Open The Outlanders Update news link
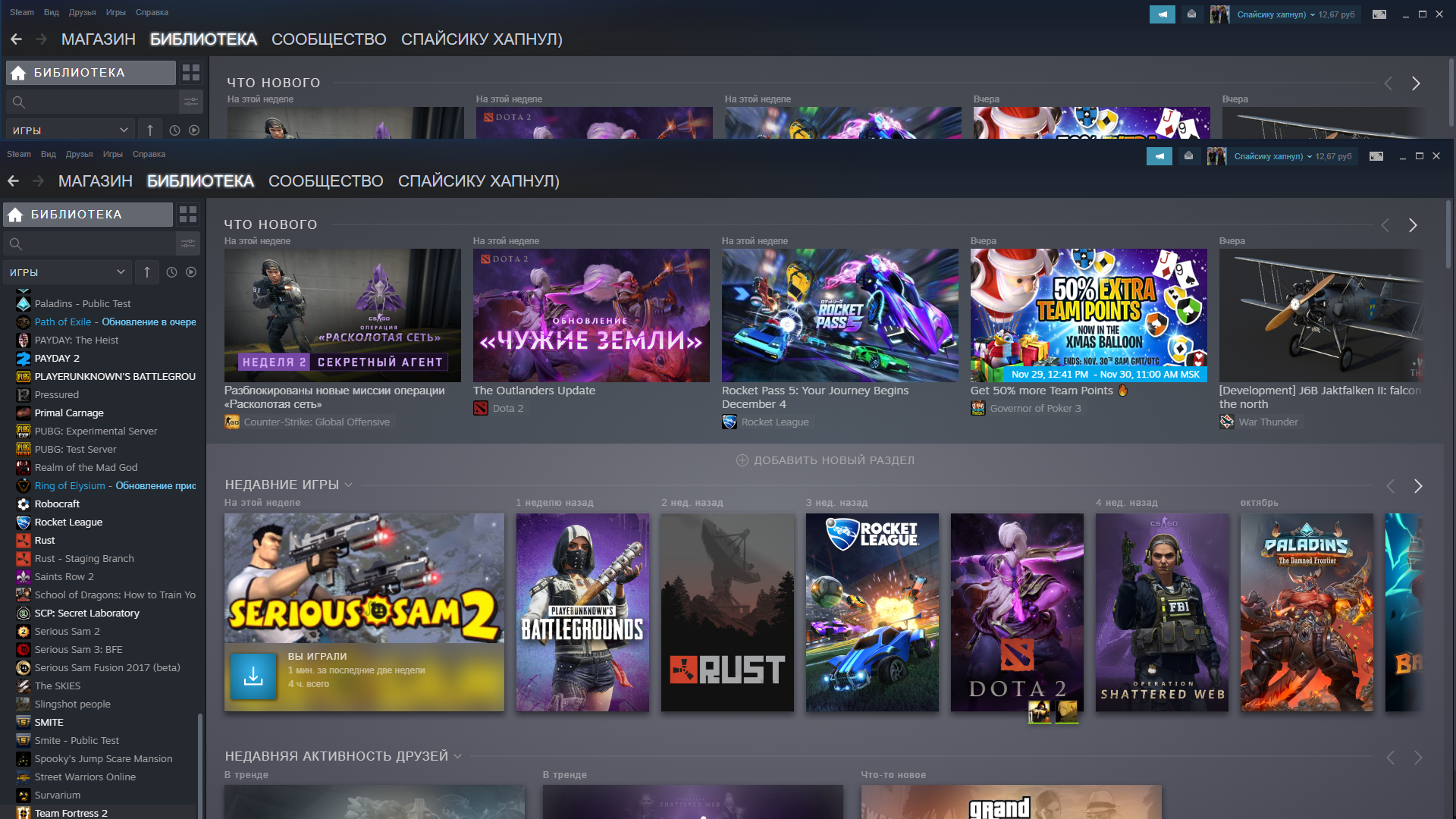This screenshot has height=819, width=1456. (x=534, y=391)
